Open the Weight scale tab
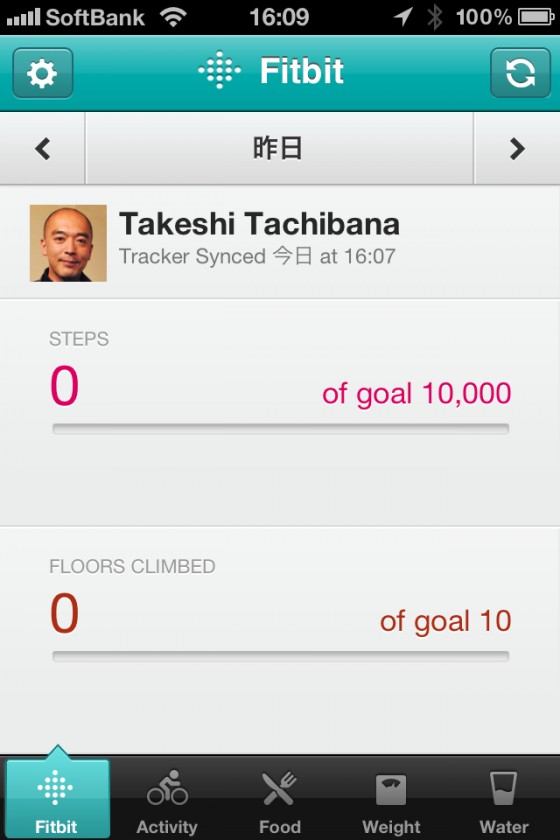The height and width of the screenshot is (840, 560). click(391, 800)
